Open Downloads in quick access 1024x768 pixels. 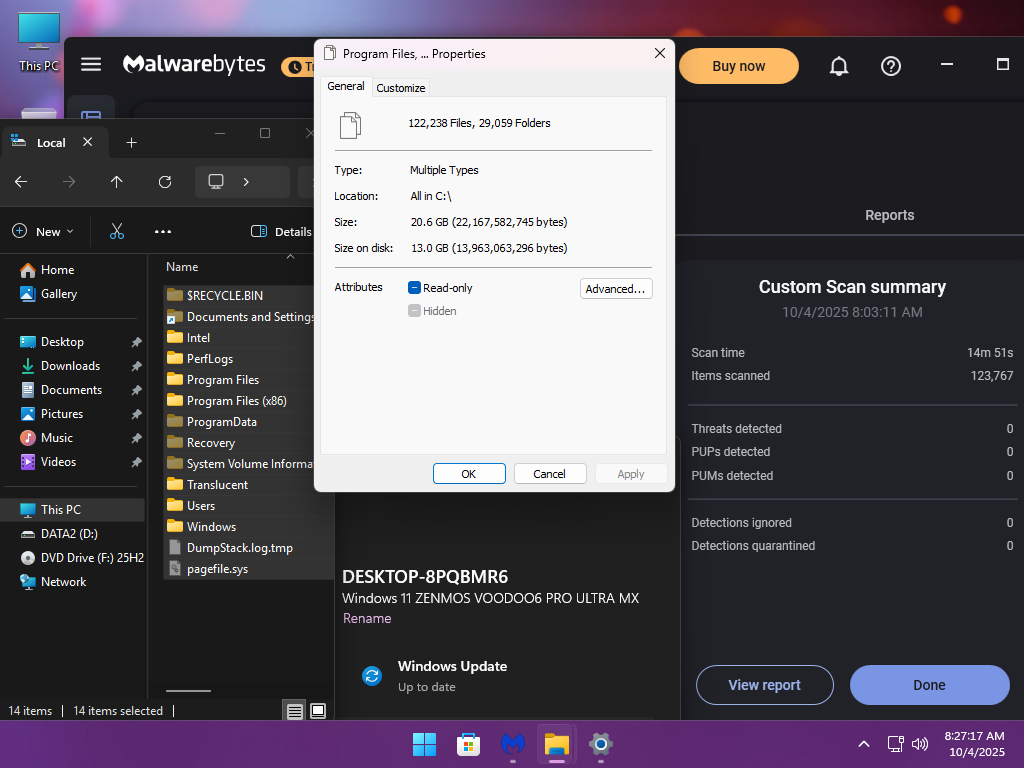point(71,366)
